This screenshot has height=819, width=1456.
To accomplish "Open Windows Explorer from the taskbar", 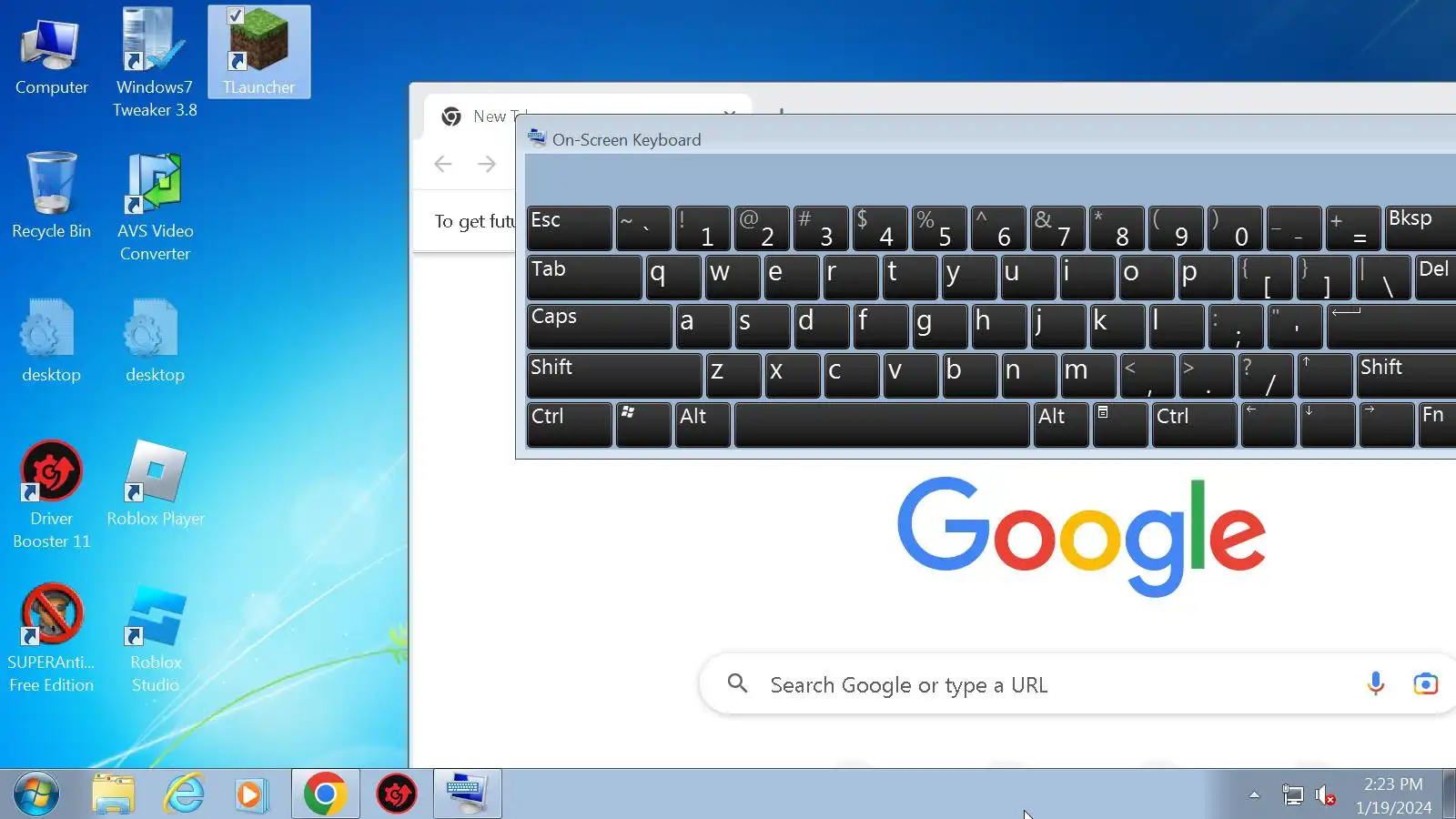I will pyautogui.click(x=114, y=794).
